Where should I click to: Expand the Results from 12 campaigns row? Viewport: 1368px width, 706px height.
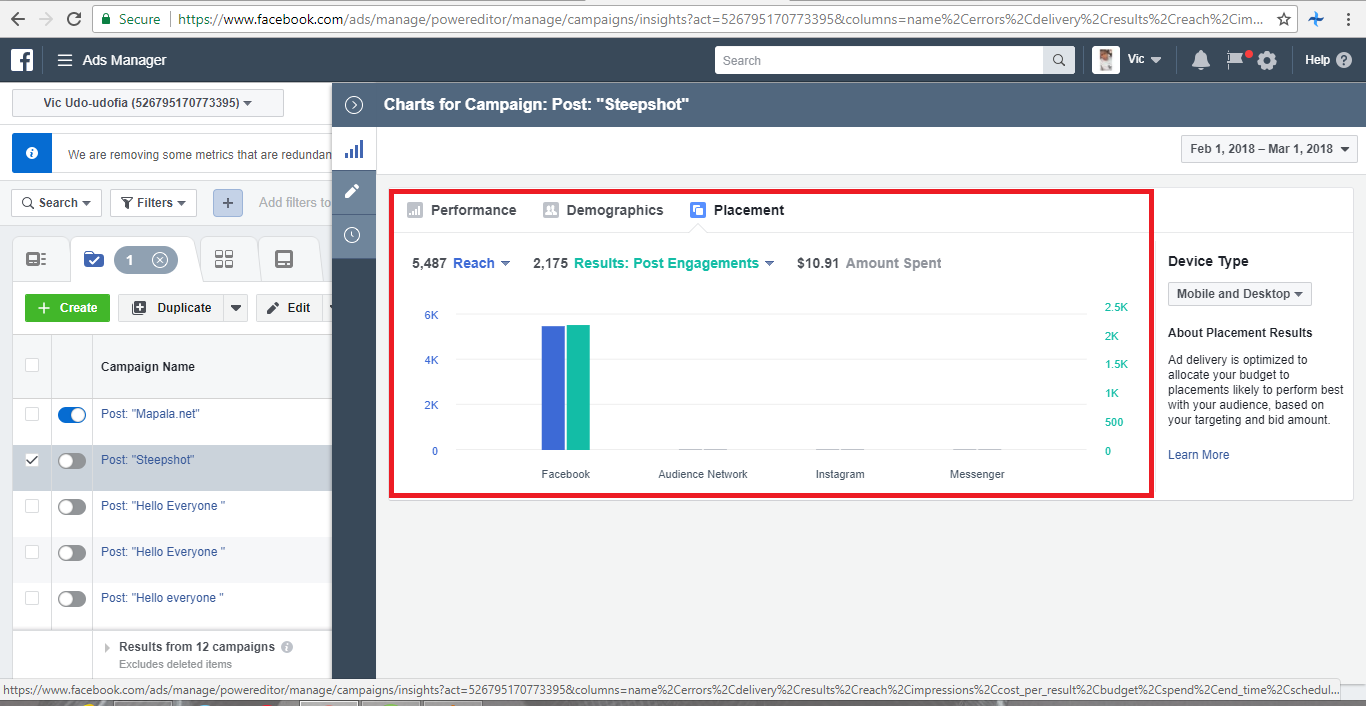[107, 648]
